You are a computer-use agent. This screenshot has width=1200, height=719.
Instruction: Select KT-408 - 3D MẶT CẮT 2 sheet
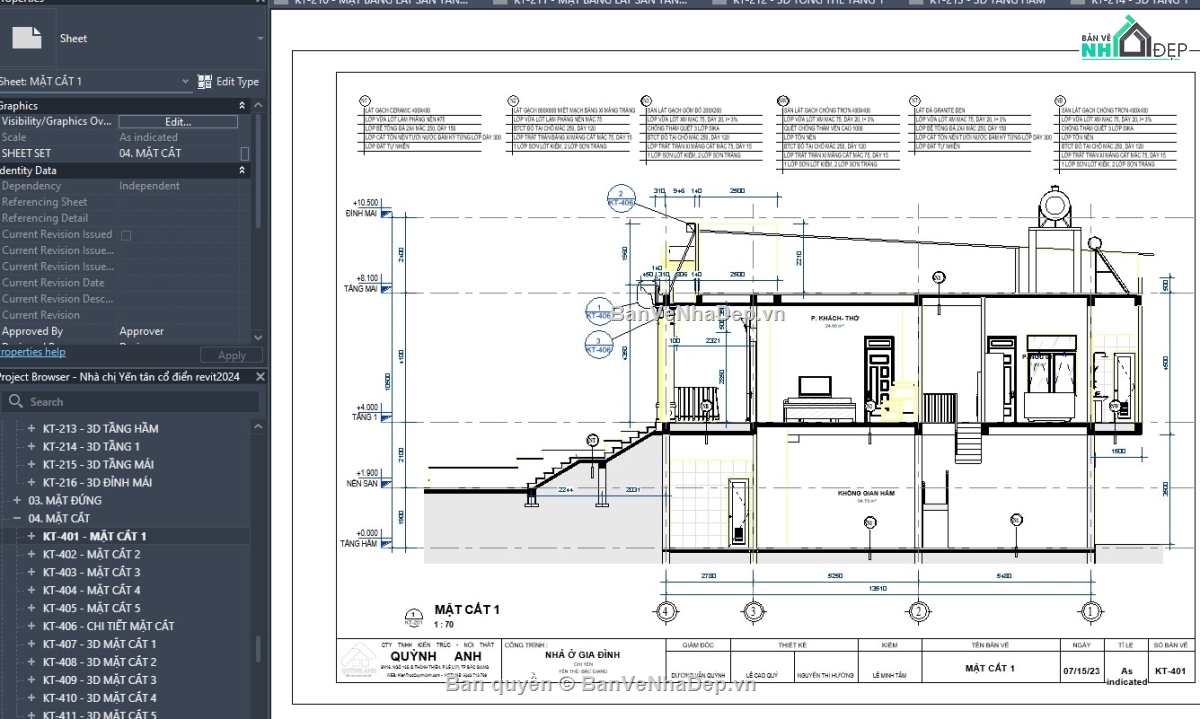(99, 662)
